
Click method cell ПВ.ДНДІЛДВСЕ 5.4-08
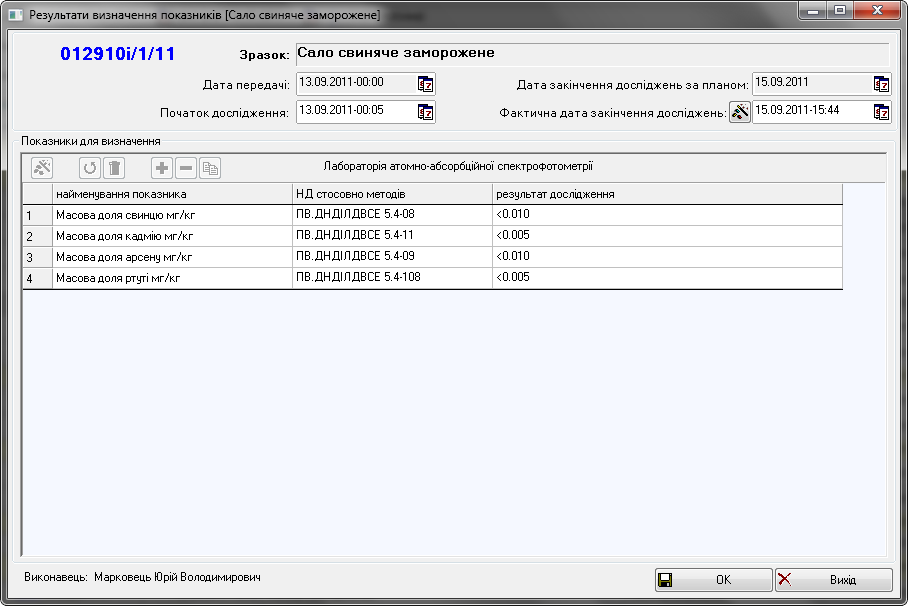pyautogui.click(x=393, y=215)
